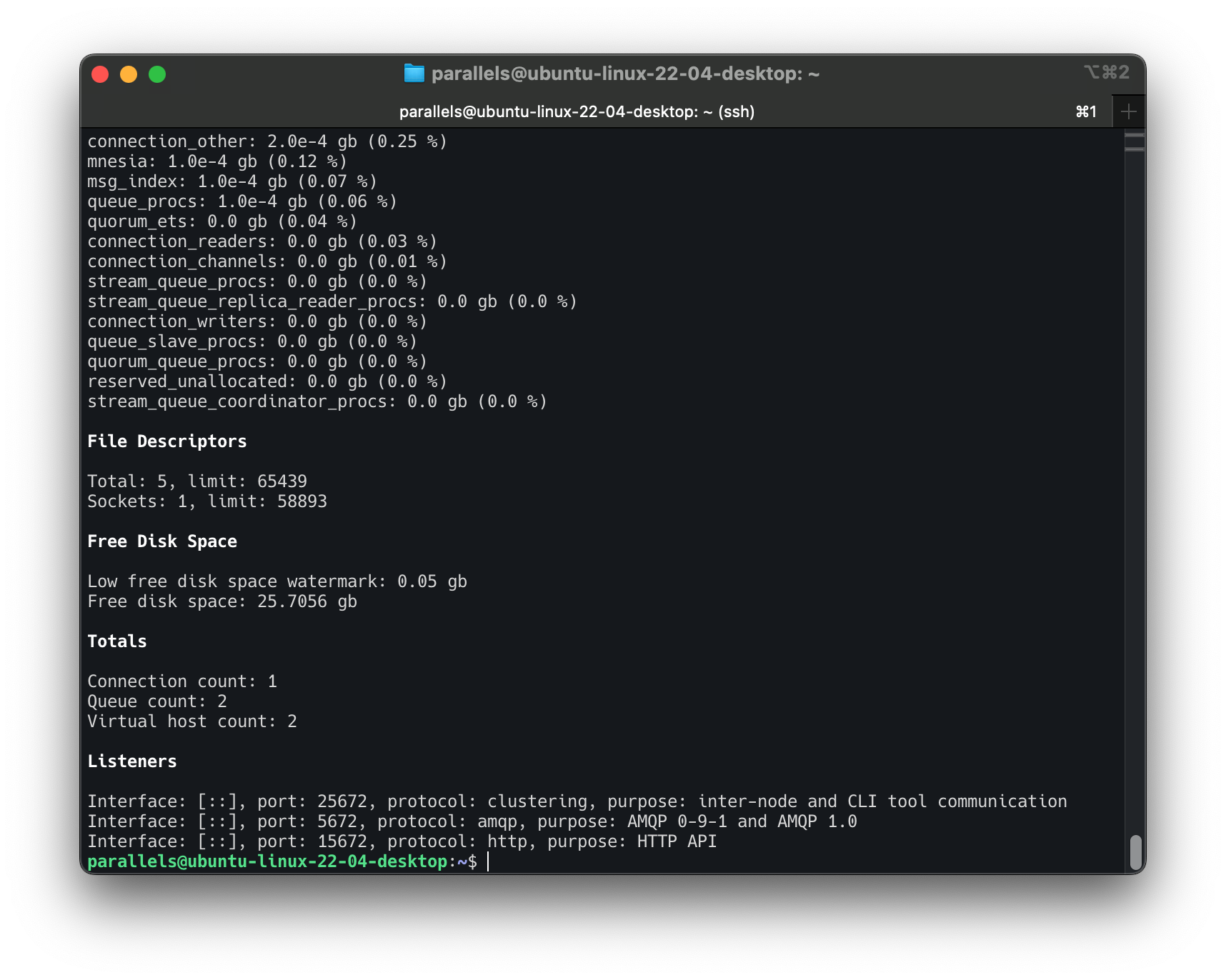Click the window title text
This screenshot has width=1226, height=980.
pos(625,73)
